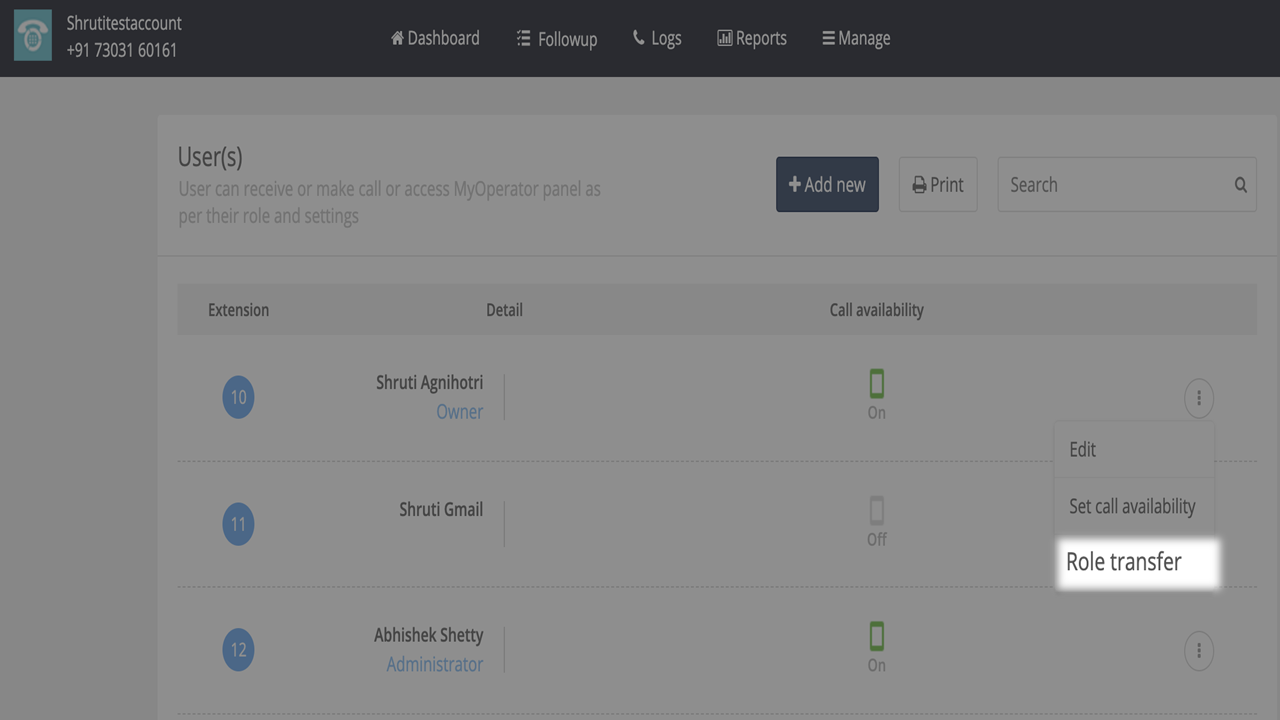
Task: Click the extension 11 badge
Action: pyautogui.click(x=238, y=524)
